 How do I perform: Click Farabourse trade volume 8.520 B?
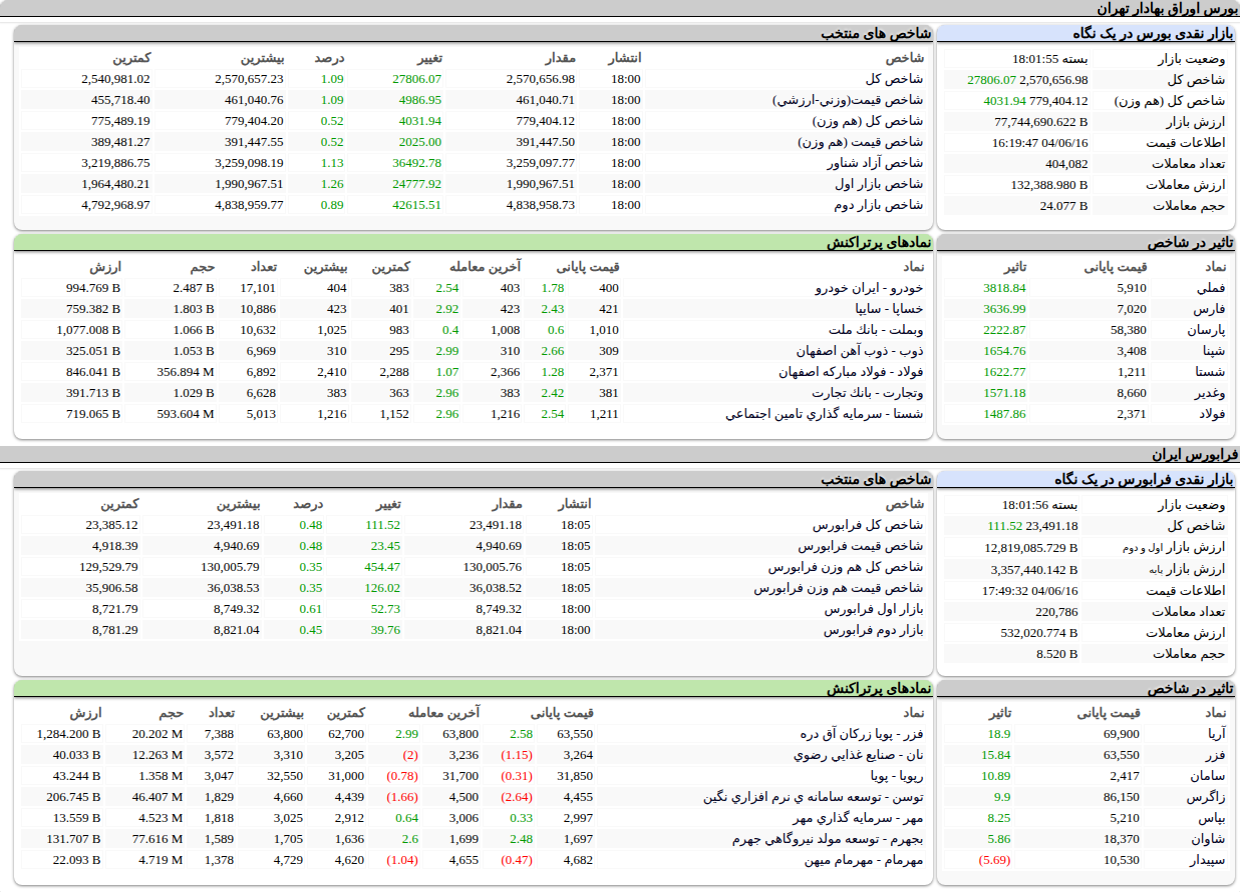click(1056, 654)
